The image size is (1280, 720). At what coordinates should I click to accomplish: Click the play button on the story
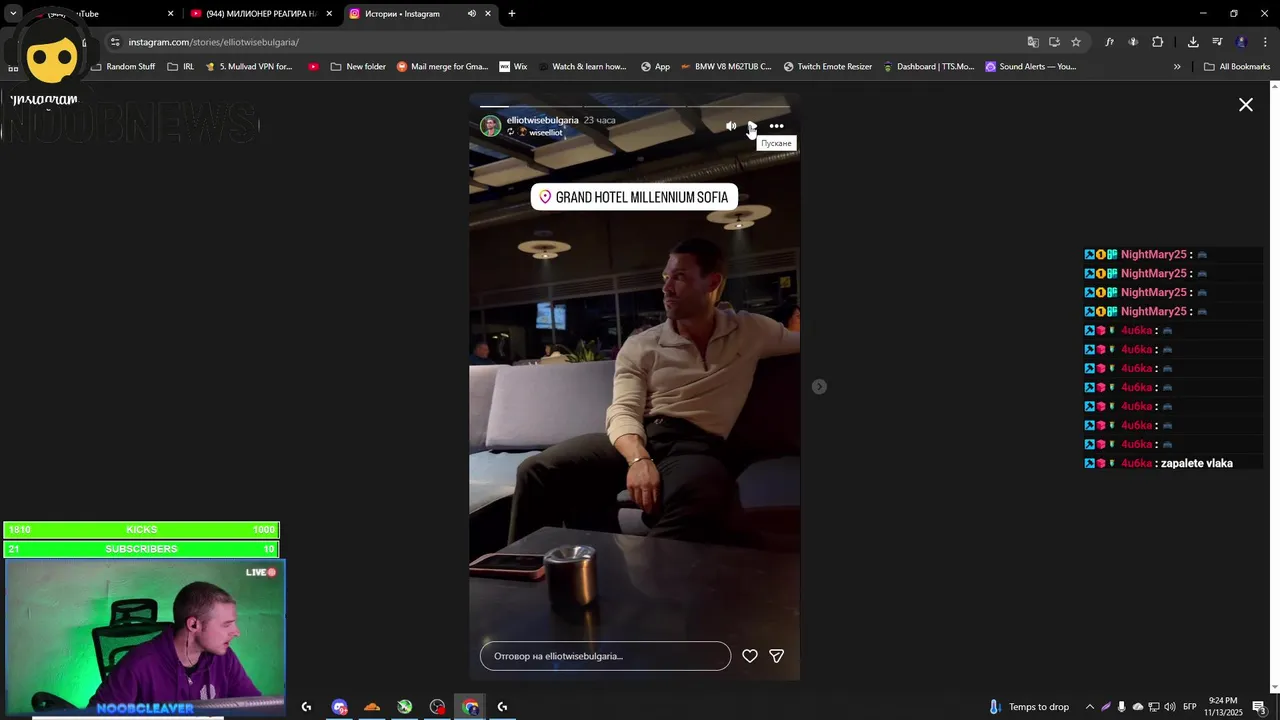[752, 126]
